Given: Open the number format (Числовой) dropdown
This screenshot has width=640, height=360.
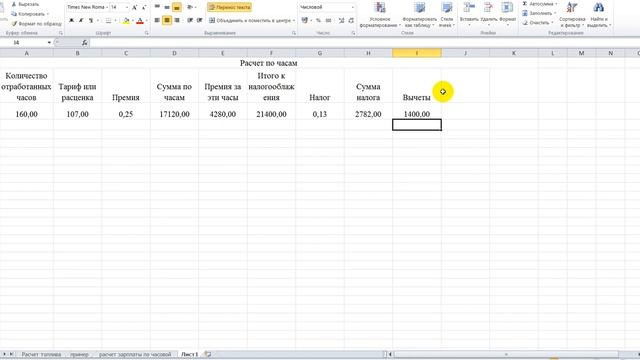Looking at the screenshot, I should (352, 7).
